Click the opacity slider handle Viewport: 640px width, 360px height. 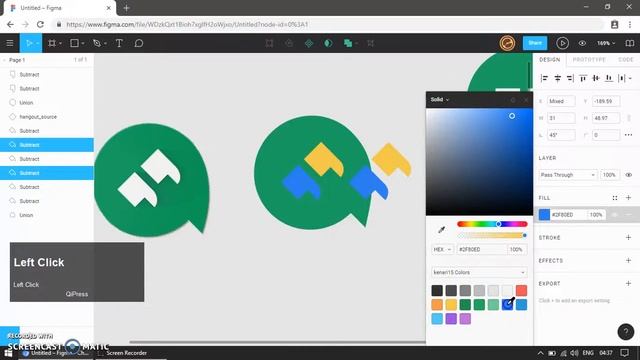524,236
